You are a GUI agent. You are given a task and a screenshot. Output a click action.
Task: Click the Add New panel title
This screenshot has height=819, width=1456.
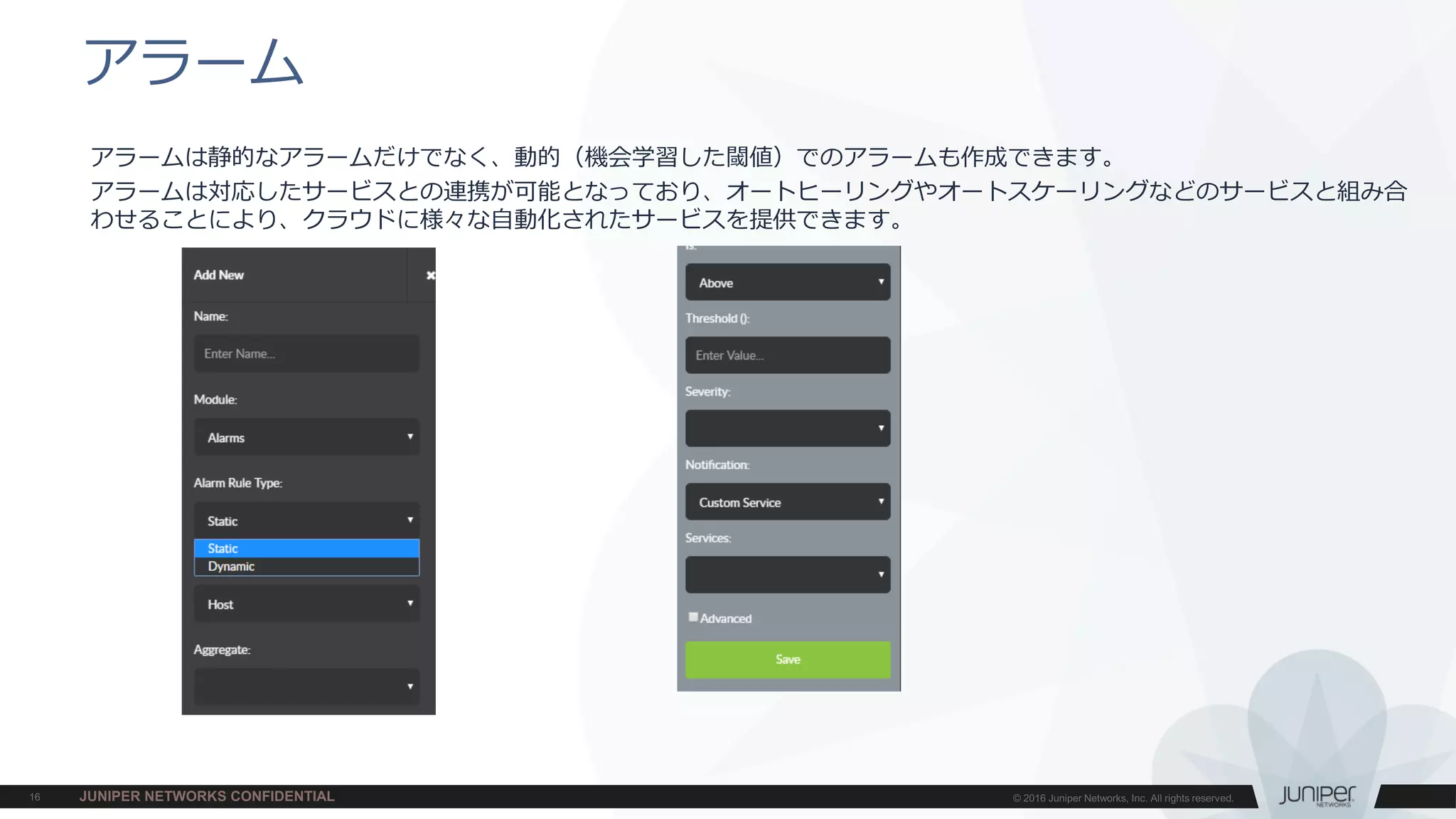point(219,275)
